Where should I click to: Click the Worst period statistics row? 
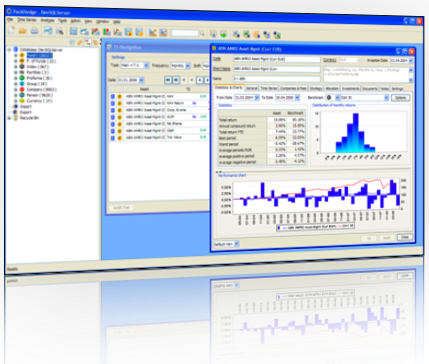tap(262, 144)
